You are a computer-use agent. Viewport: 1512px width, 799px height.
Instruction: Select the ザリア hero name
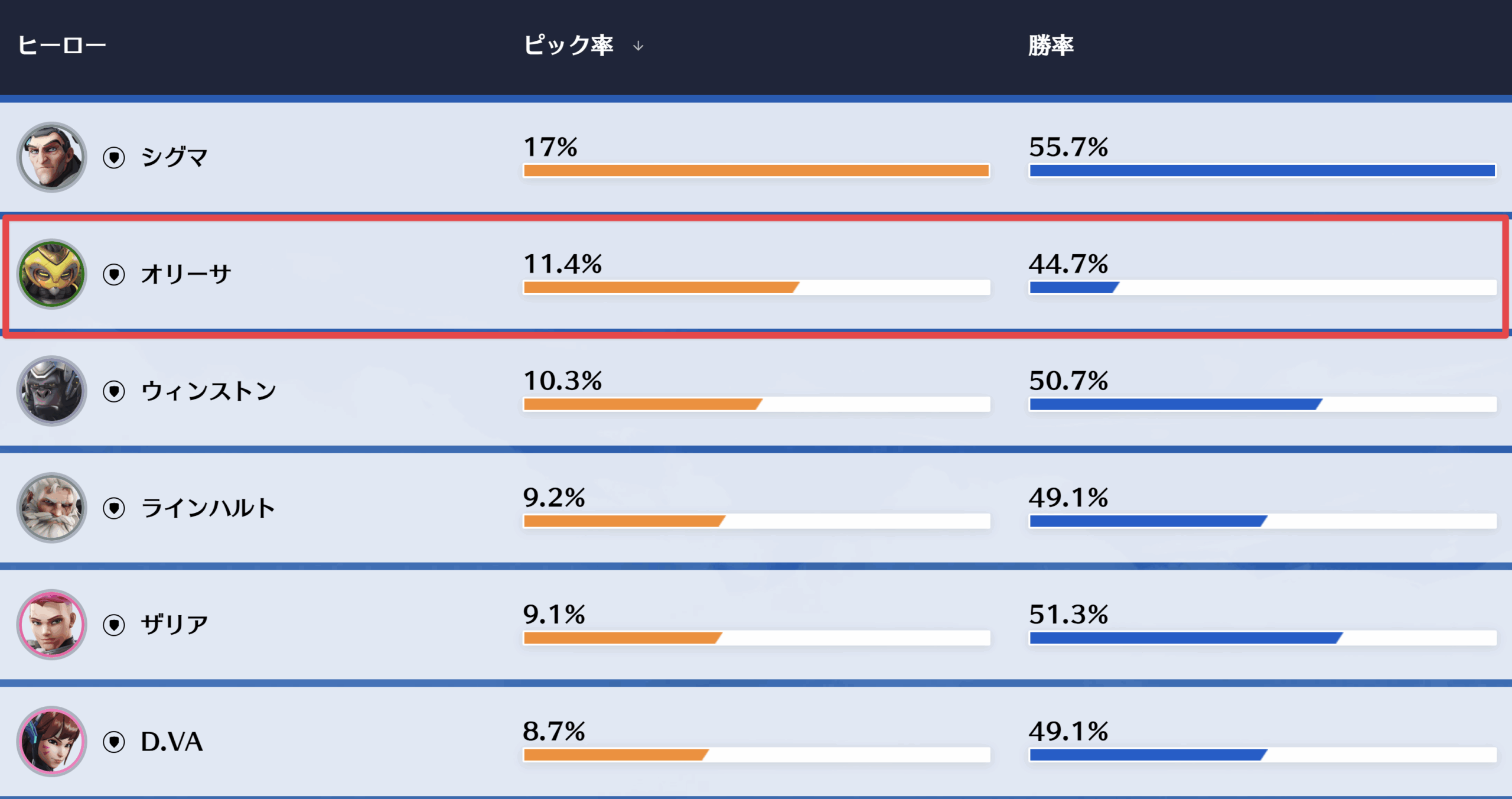pos(174,625)
